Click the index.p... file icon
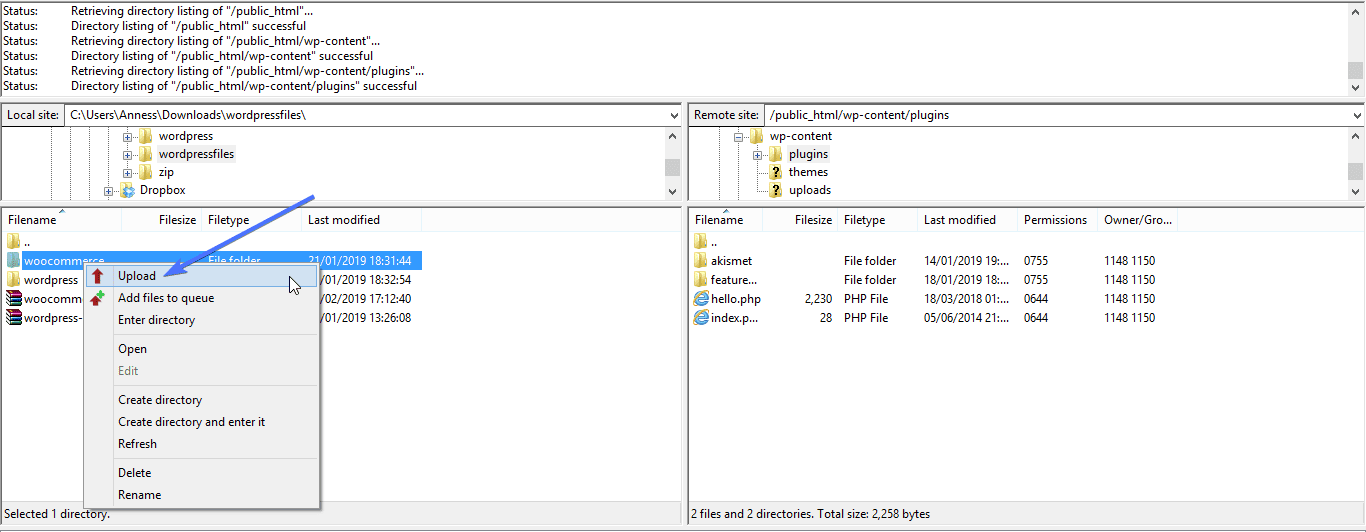 pos(701,318)
